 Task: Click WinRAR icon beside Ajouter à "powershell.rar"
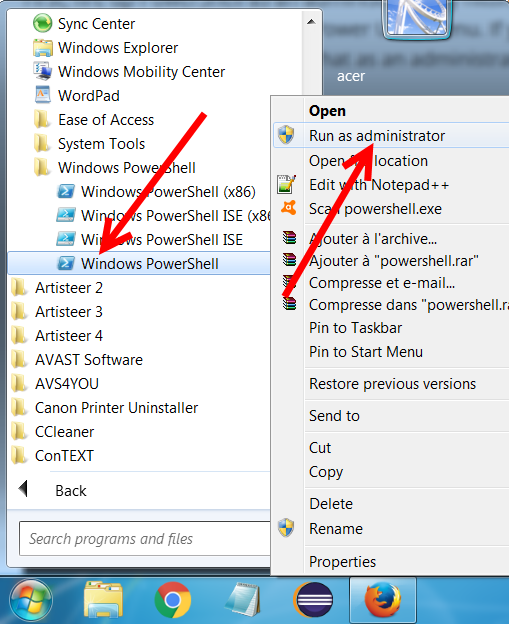coord(289,259)
